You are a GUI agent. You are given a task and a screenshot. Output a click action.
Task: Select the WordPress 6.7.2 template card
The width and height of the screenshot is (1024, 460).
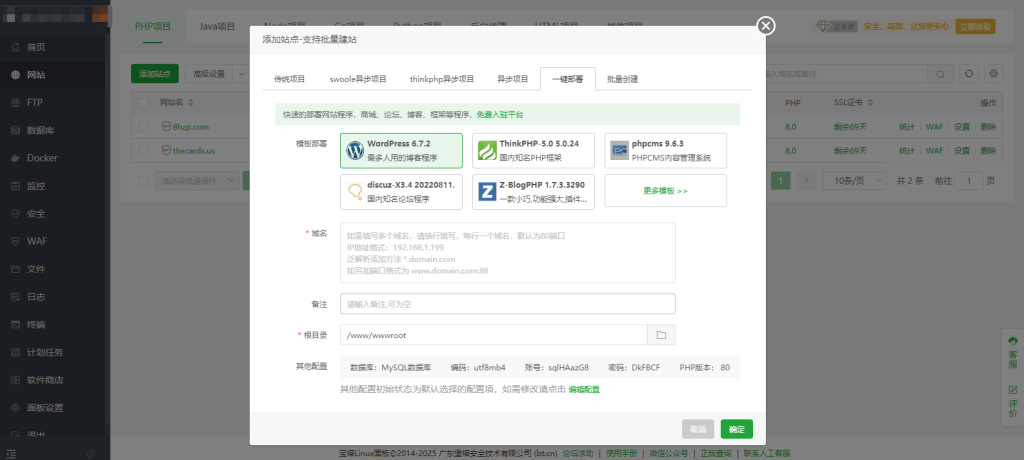click(401, 151)
